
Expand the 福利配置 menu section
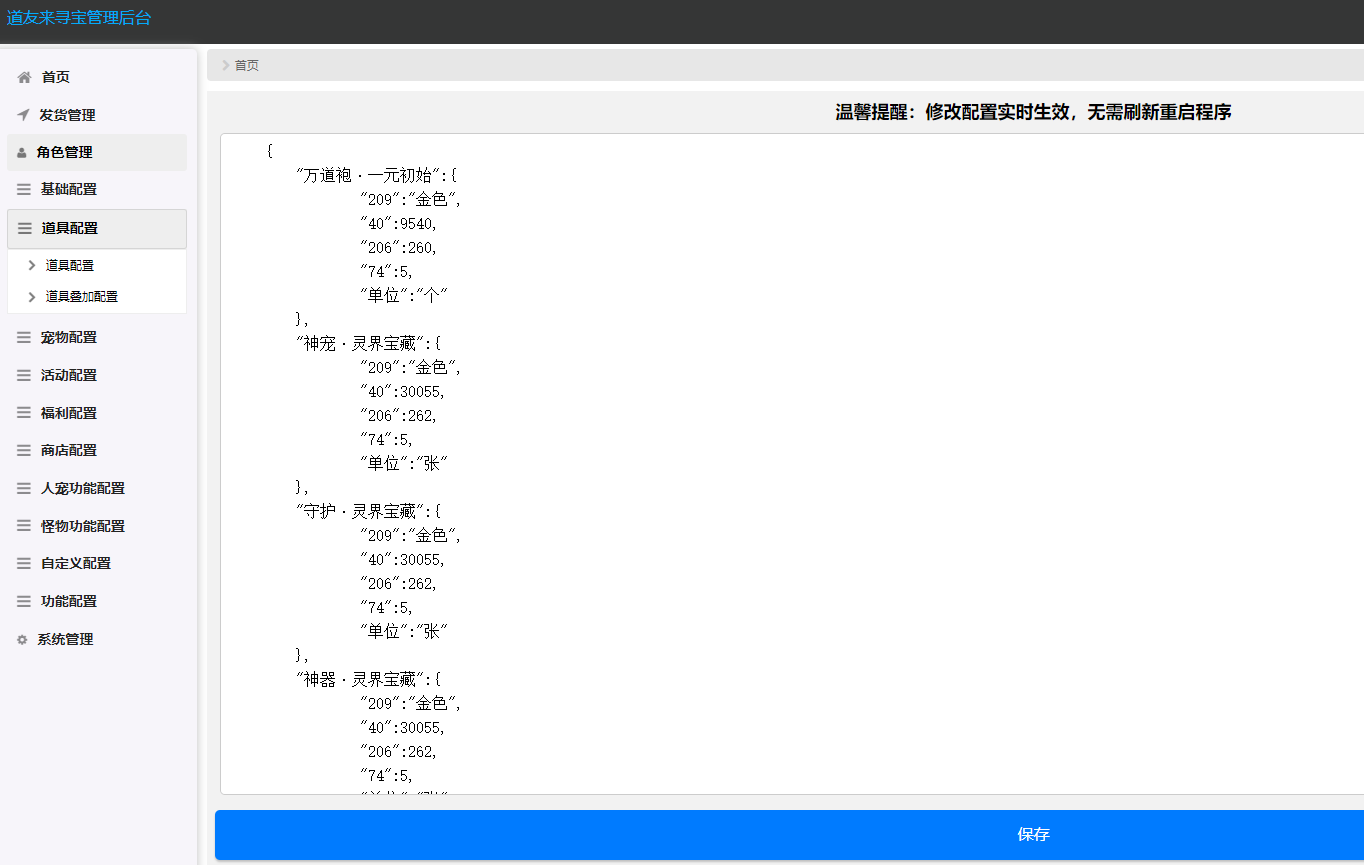69,413
